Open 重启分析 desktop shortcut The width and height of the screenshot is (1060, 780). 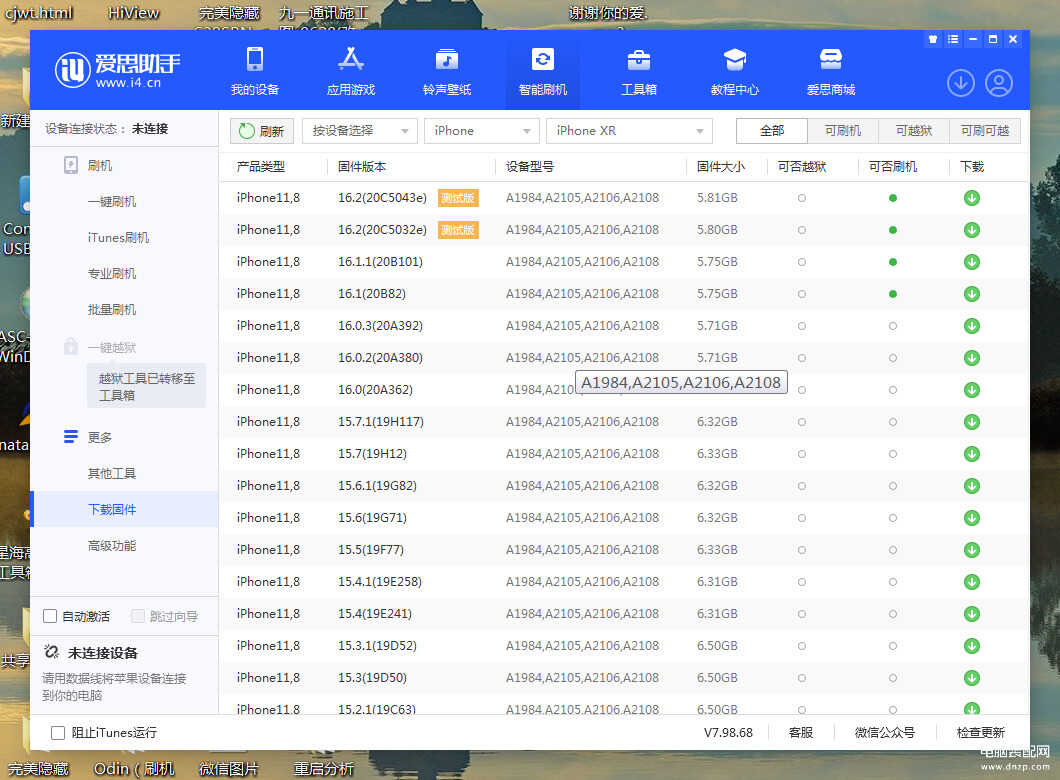[x=324, y=769]
